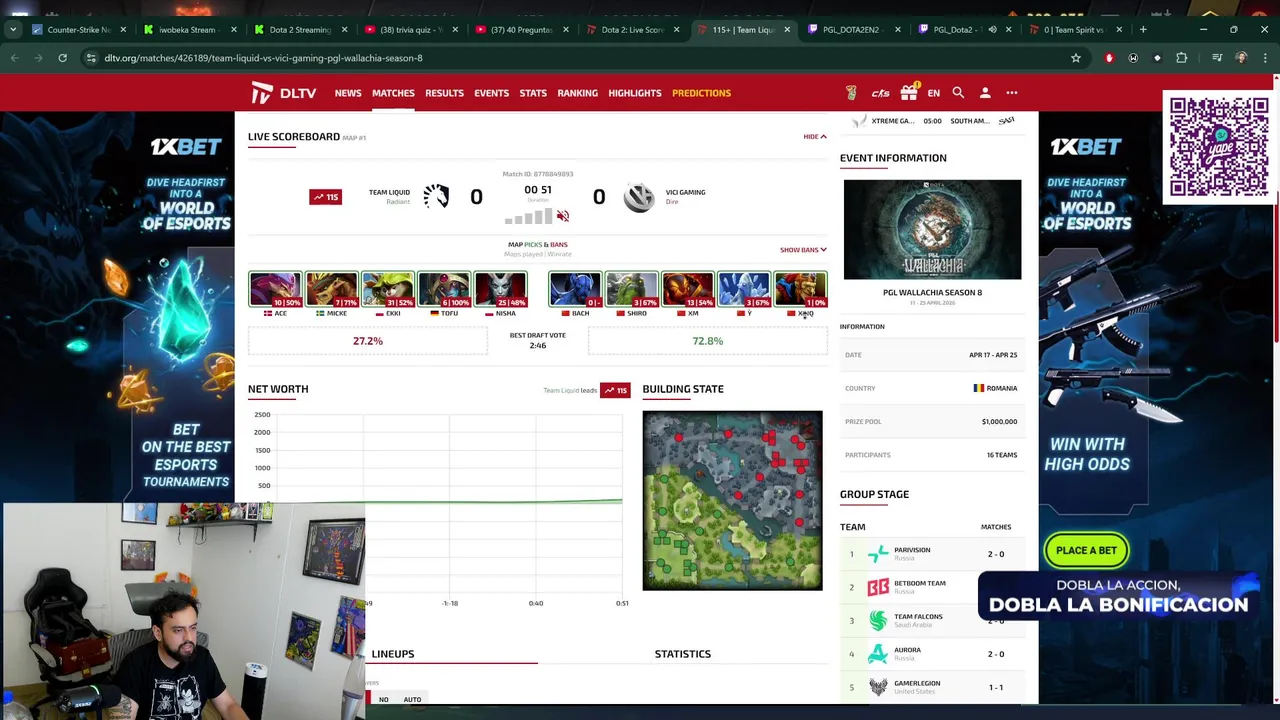Switch to the Statistics tab
Image resolution: width=1280 pixels, height=720 pixels.
tap(683, 654)
